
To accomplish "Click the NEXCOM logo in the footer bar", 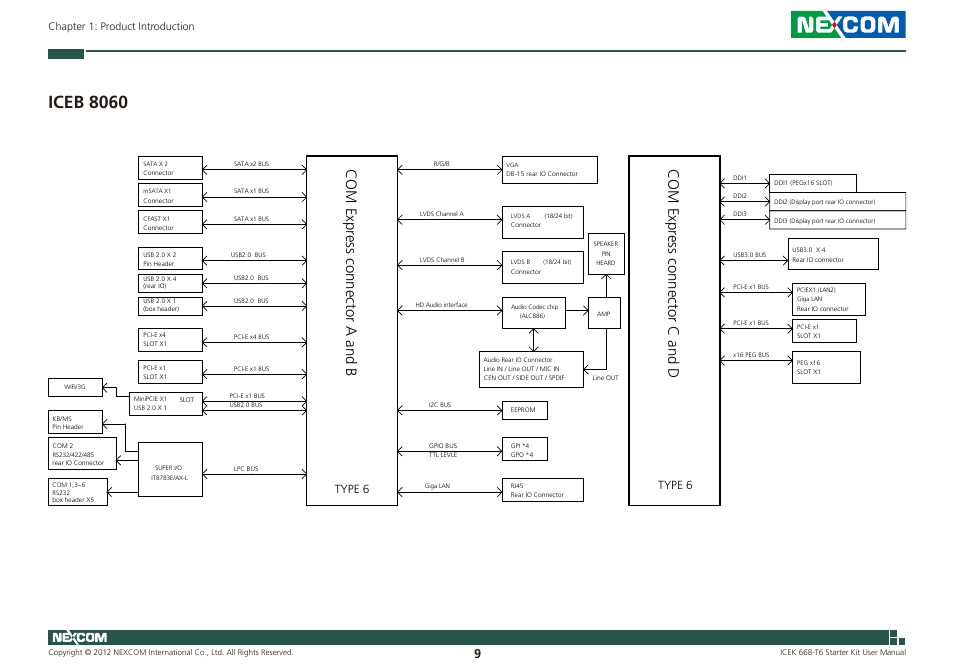I will tap(80, 637).
